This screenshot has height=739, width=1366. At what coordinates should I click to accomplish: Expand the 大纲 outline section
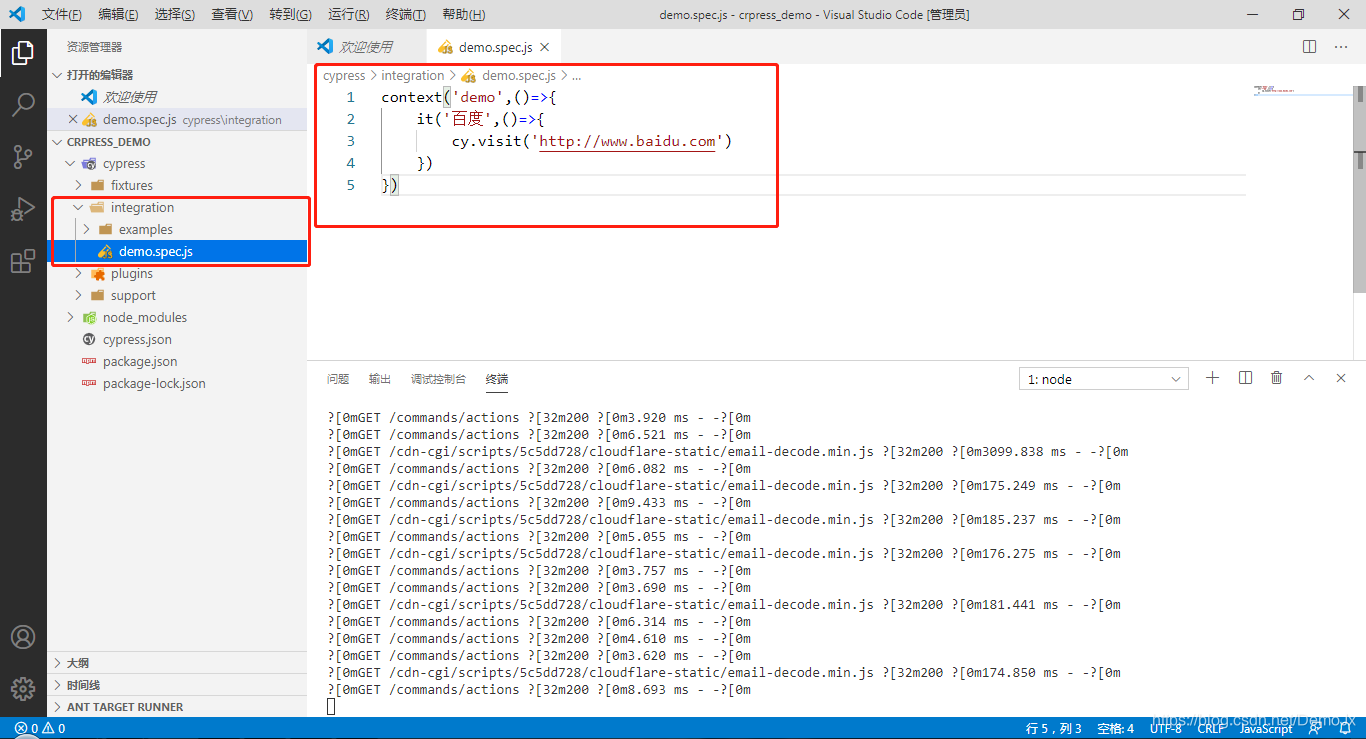pos(58,663)
